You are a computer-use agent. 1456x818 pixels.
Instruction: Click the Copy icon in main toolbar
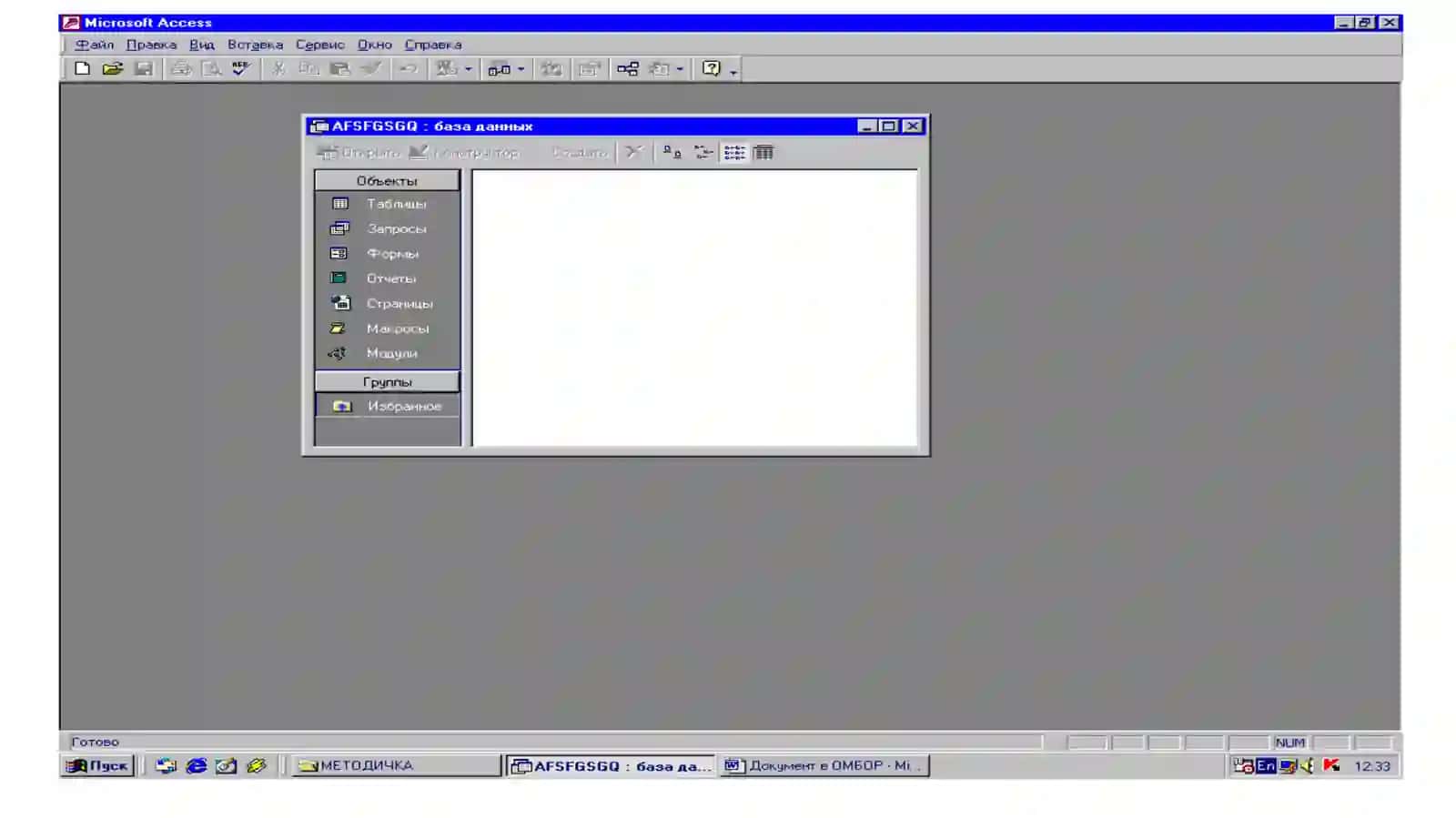pos(309,68)
